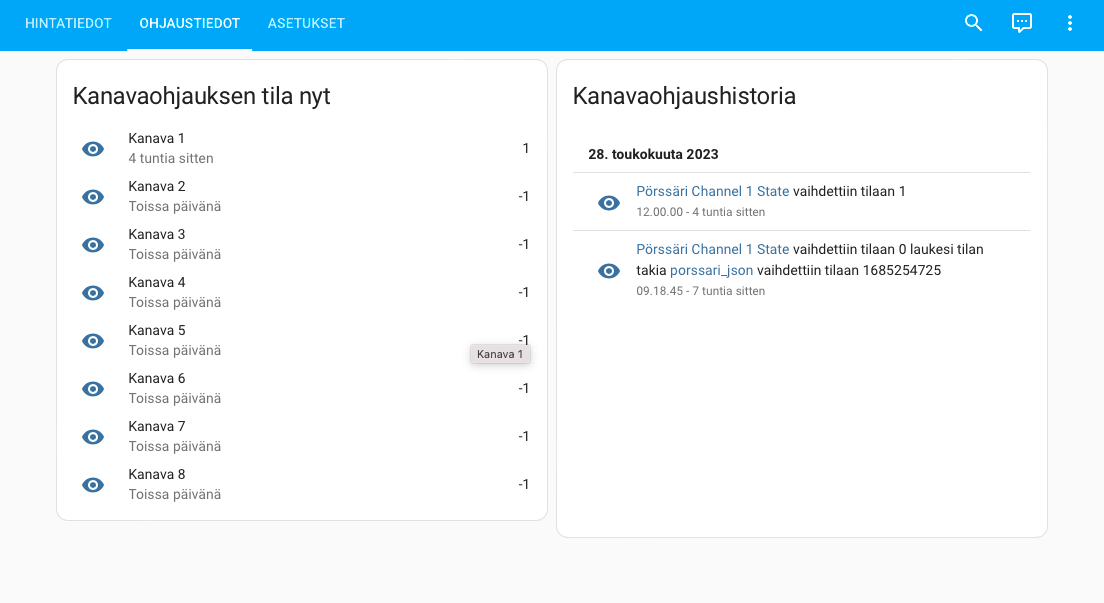Follow the porssari_json link
Screen dimensions: 1104x603
pyautogui.click(x=711, y=270)
